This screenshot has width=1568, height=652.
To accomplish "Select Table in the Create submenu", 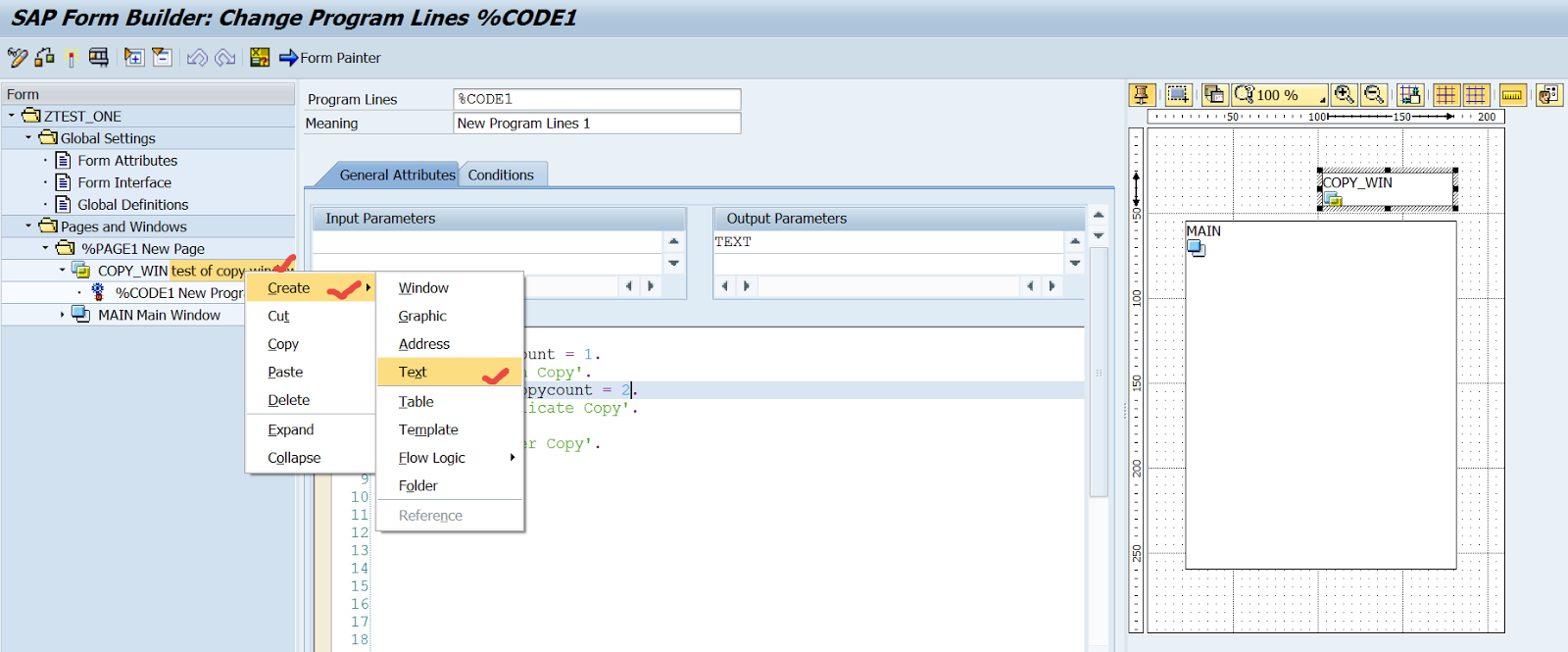I will (x=450, y=401).
